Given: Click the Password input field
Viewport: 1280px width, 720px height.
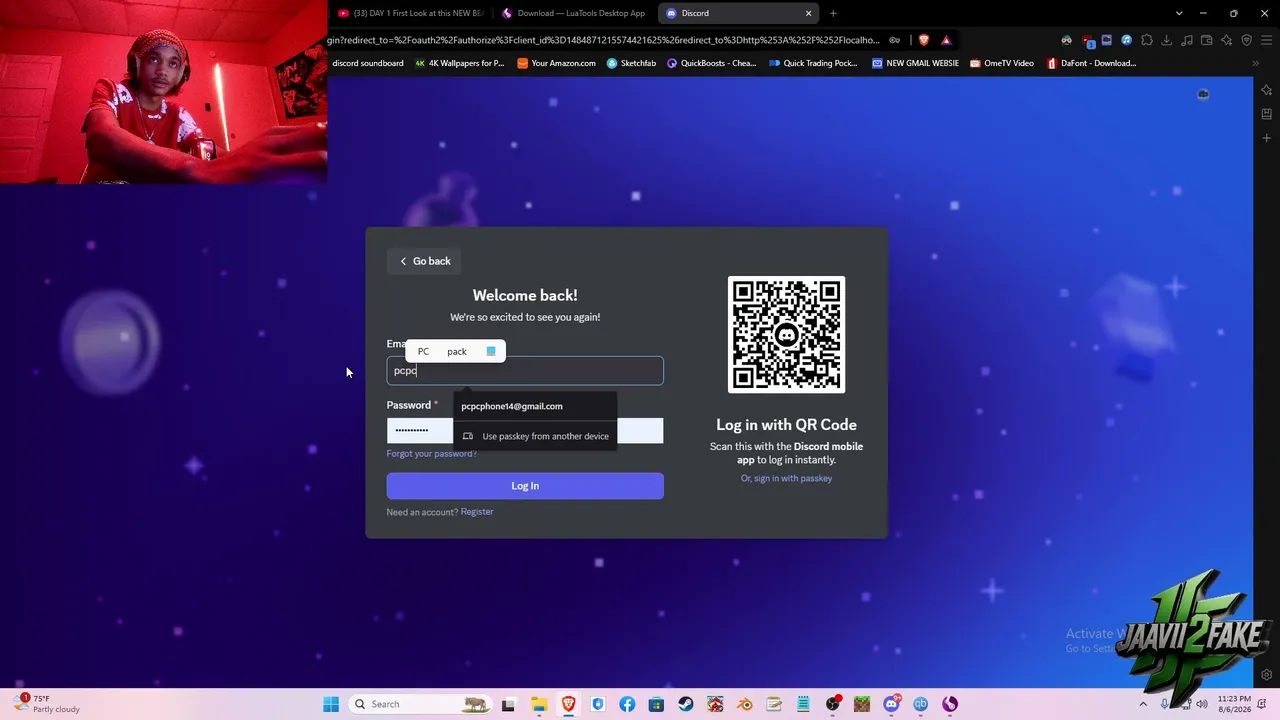Looking at the screenshot, I should pos(525,430).
